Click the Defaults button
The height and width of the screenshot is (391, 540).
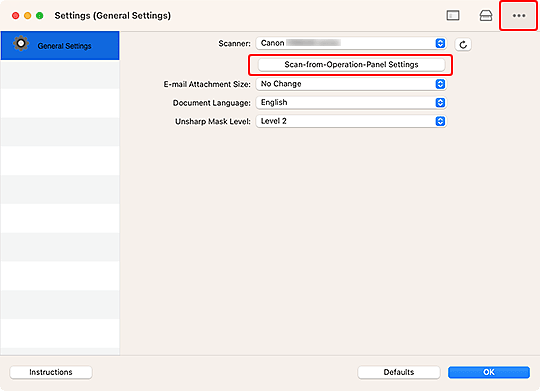pyautogui.click(x=399, y=372)
